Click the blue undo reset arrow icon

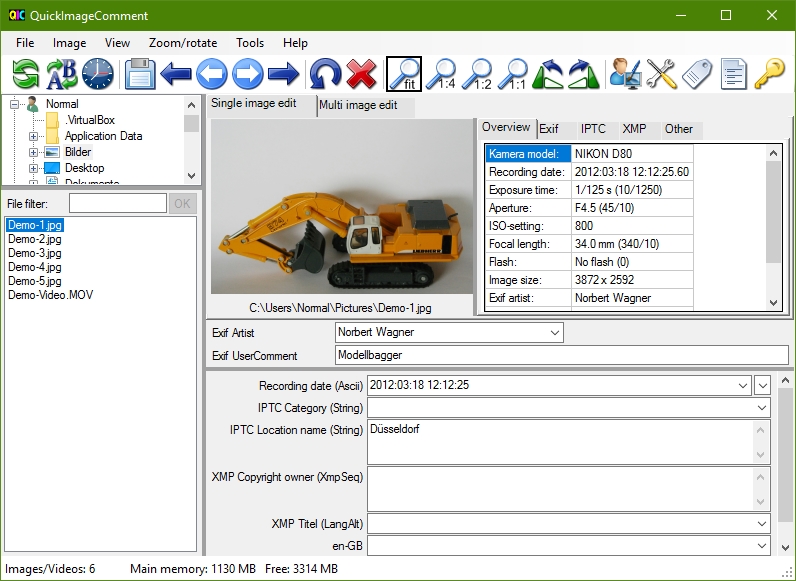click(325, 74)
